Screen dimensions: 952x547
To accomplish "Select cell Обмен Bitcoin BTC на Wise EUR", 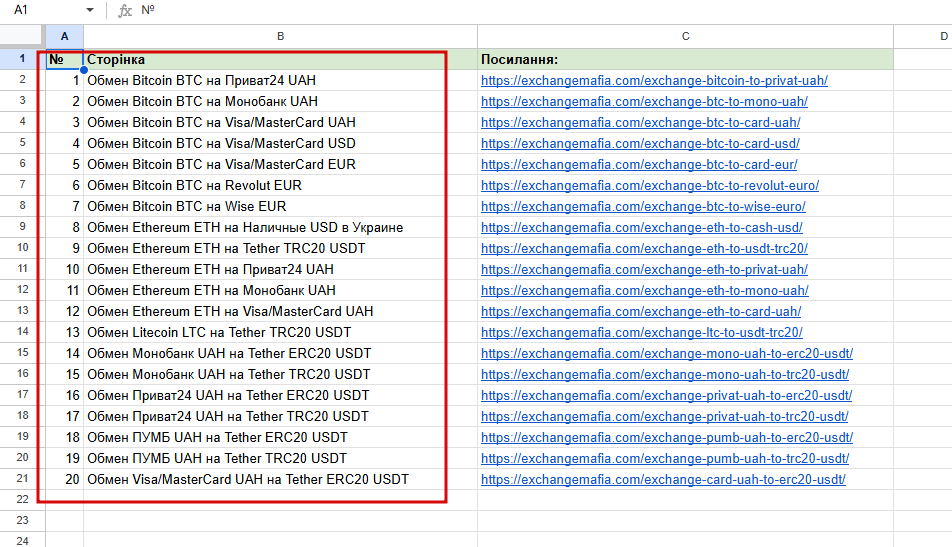I will [280, 206].
